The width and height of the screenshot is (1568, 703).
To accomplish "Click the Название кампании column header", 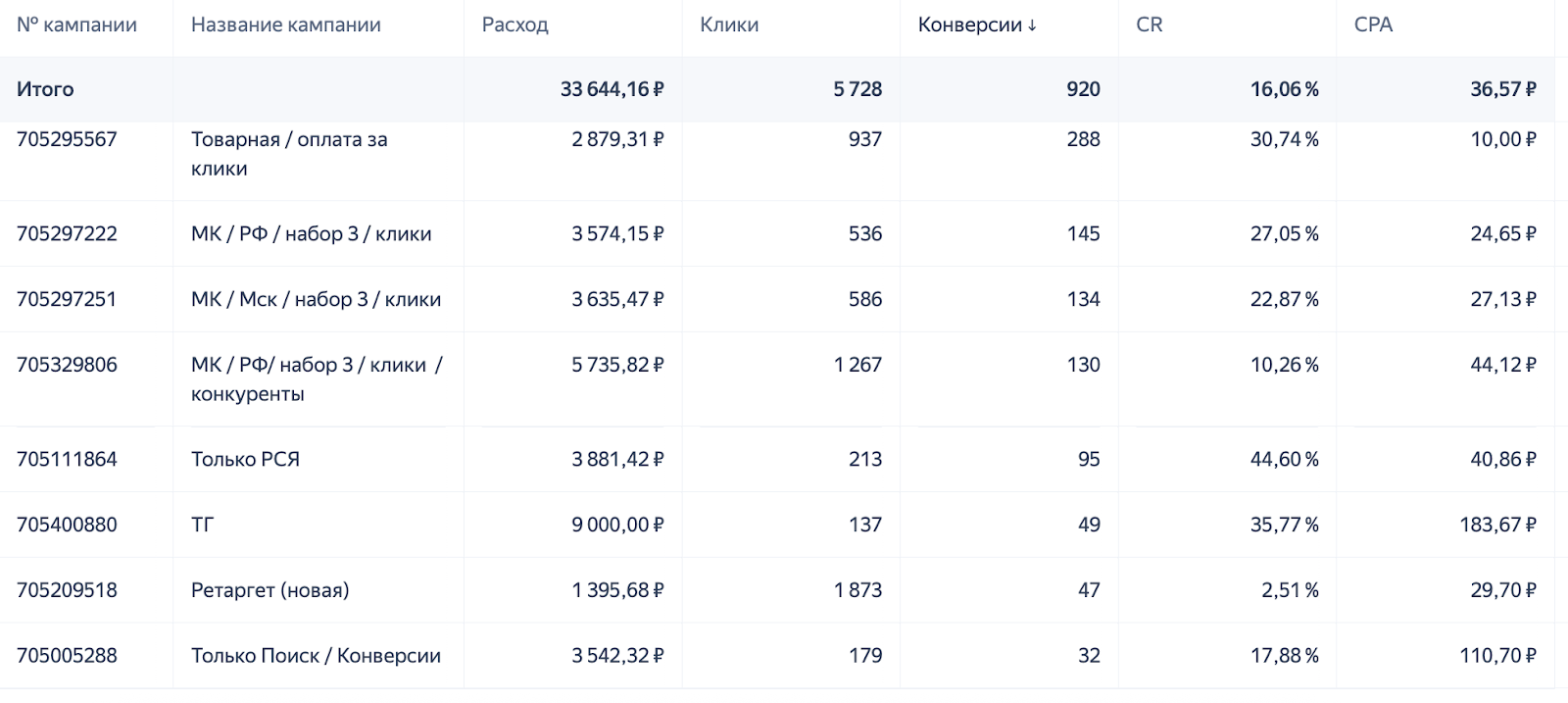I will [x=285, y=25].
